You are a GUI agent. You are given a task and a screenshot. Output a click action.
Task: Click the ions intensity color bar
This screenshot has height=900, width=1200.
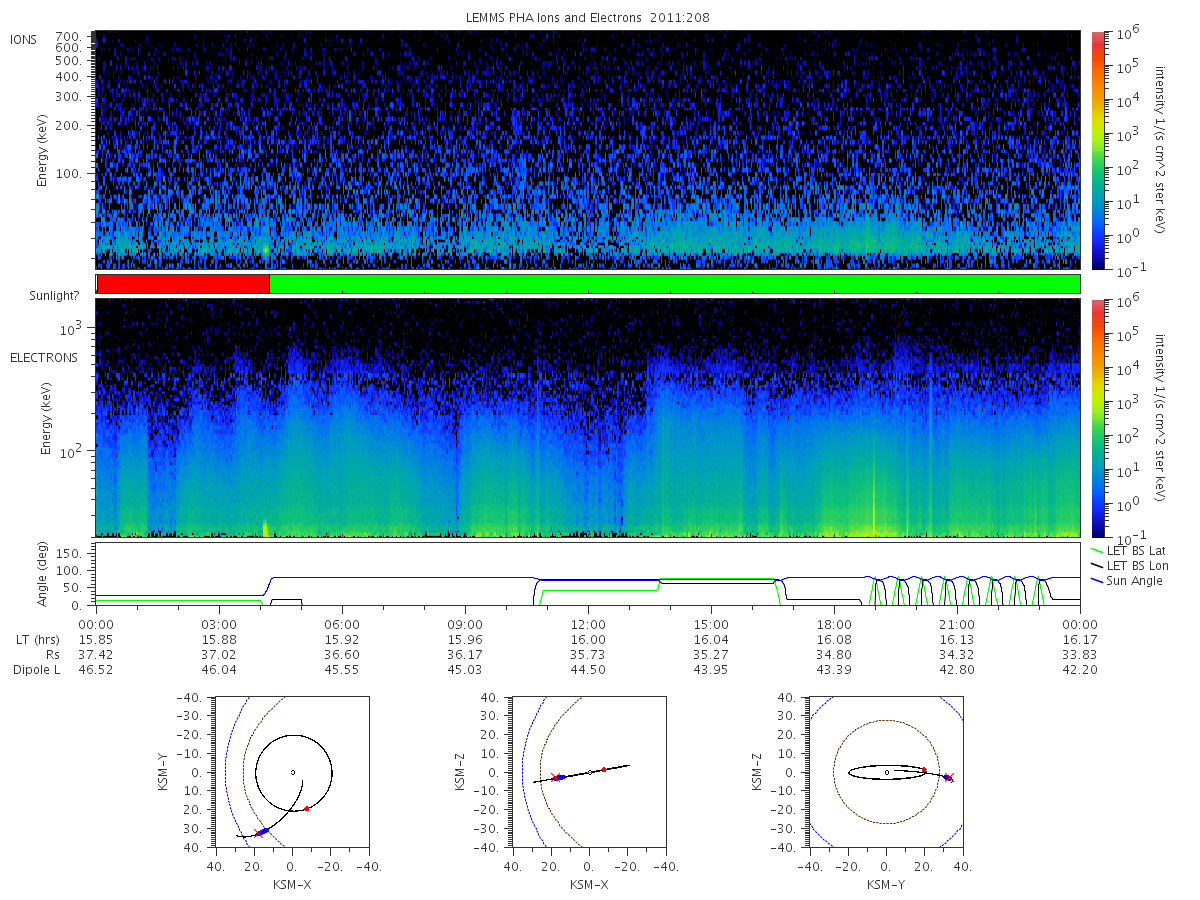pos(1097,150)
